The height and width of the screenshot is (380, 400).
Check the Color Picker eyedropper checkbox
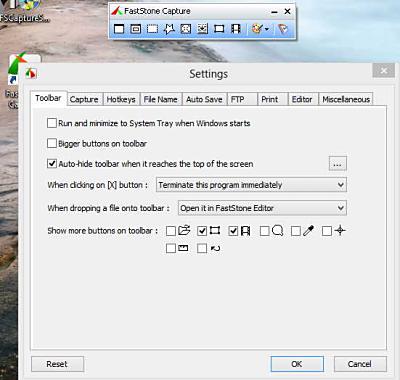coord(296,231)
